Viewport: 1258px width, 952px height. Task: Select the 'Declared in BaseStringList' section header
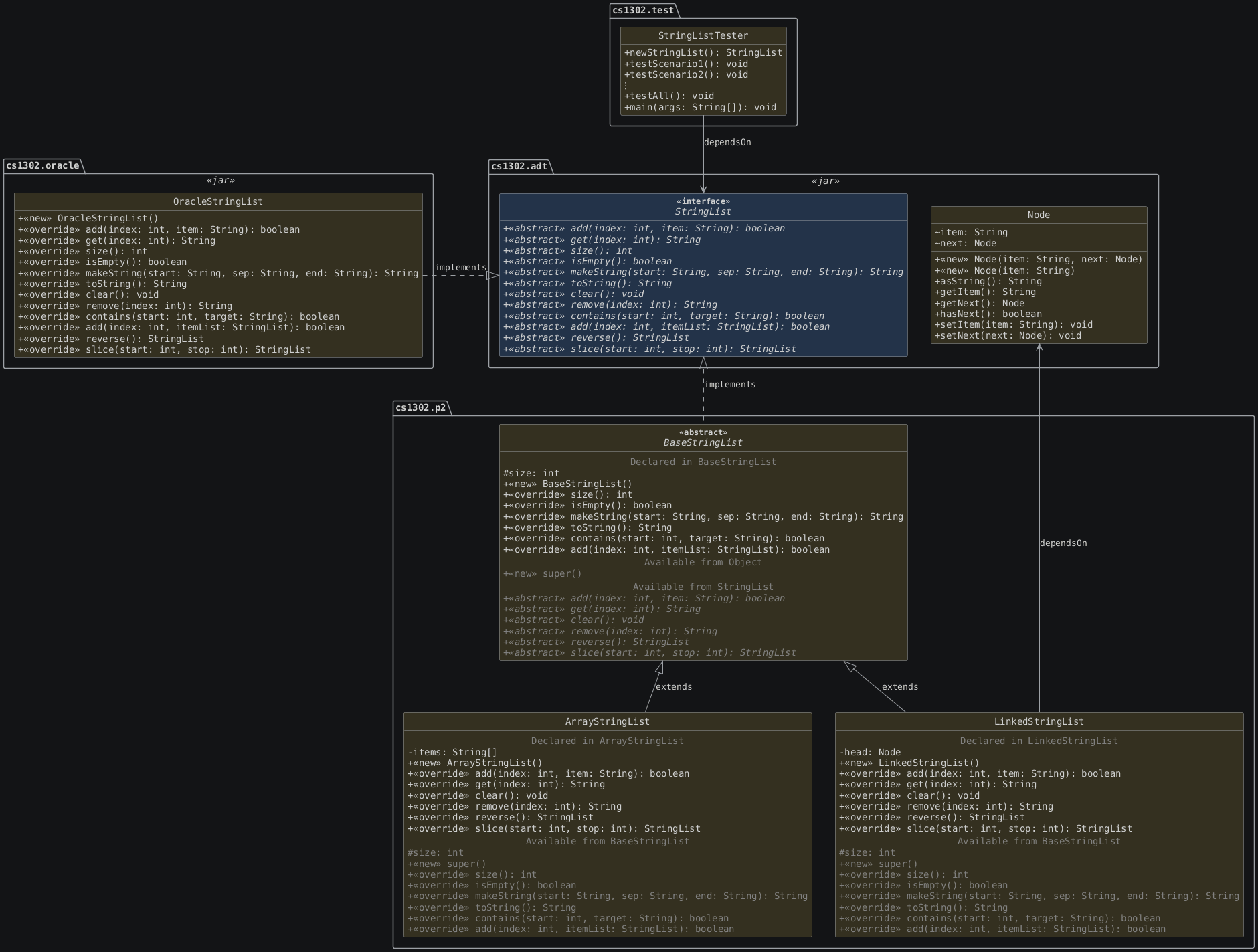[x=703, y=462]
